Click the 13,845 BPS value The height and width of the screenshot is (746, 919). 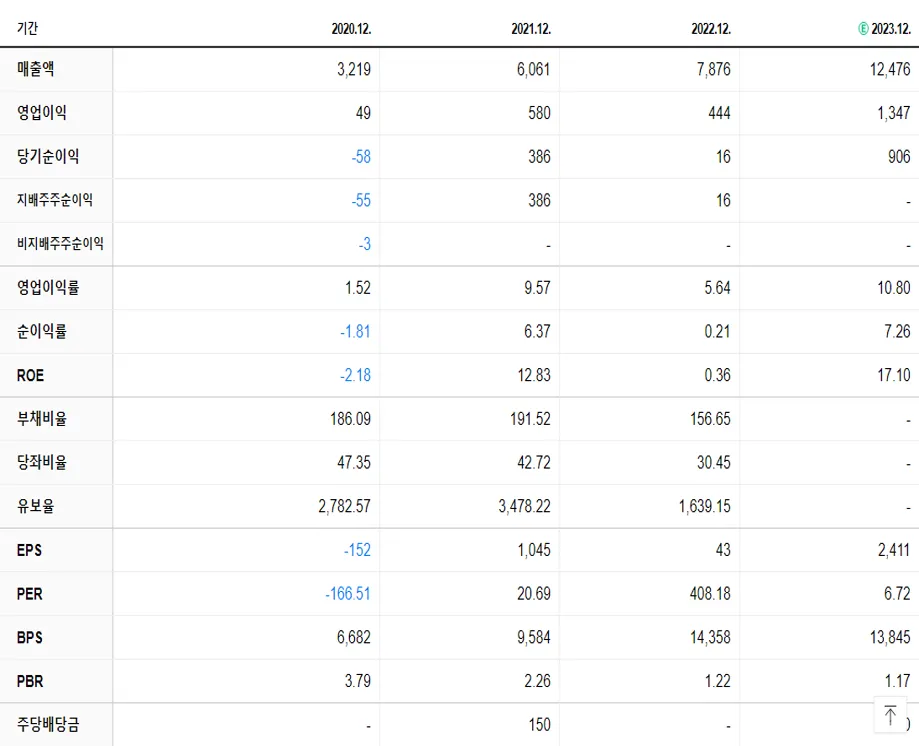point(890,638)
